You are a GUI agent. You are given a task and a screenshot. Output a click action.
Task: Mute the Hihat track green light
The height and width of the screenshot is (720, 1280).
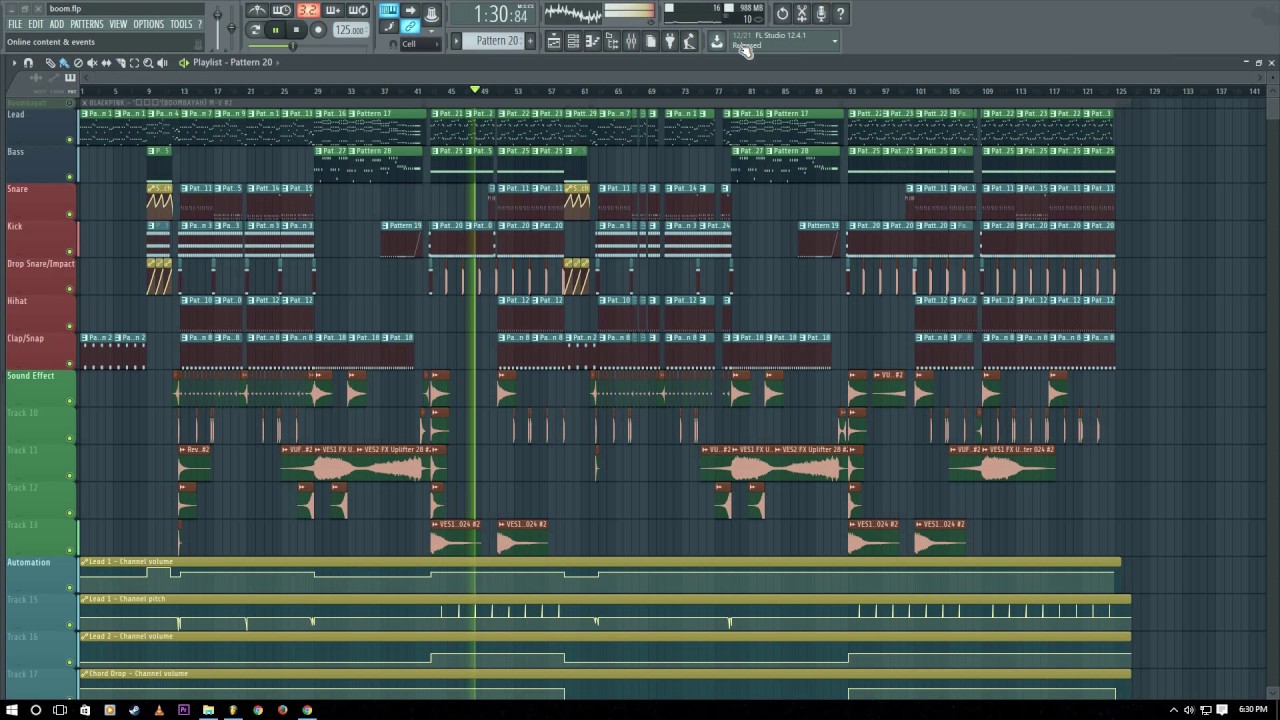click(69, 326)
